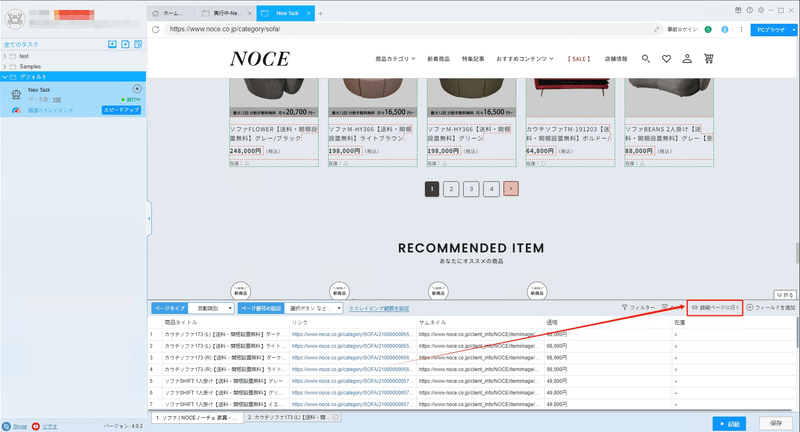Go to pagination page 3
This screenshot has height=432, width=800.
471,189
